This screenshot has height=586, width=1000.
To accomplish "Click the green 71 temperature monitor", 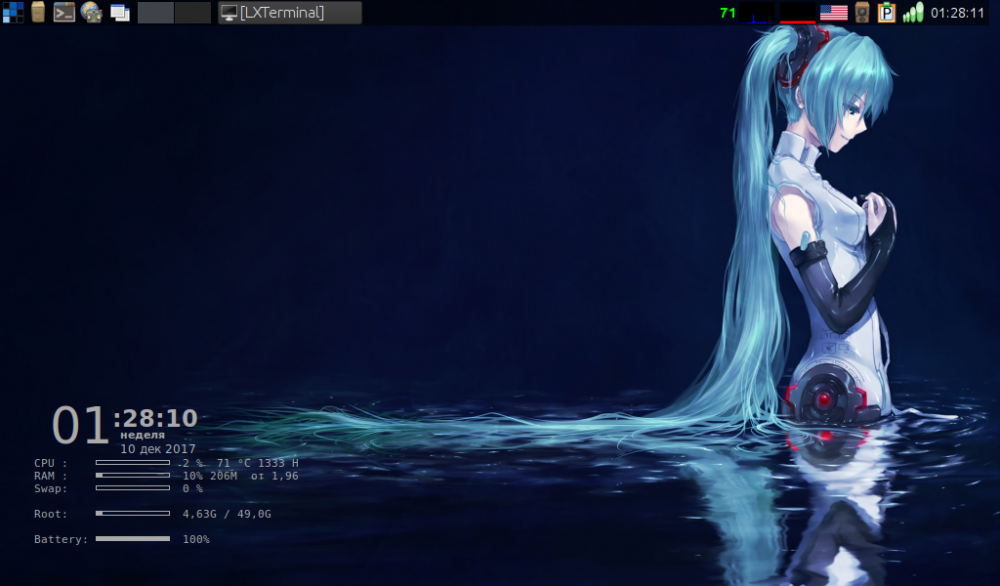I will (727, 12).
